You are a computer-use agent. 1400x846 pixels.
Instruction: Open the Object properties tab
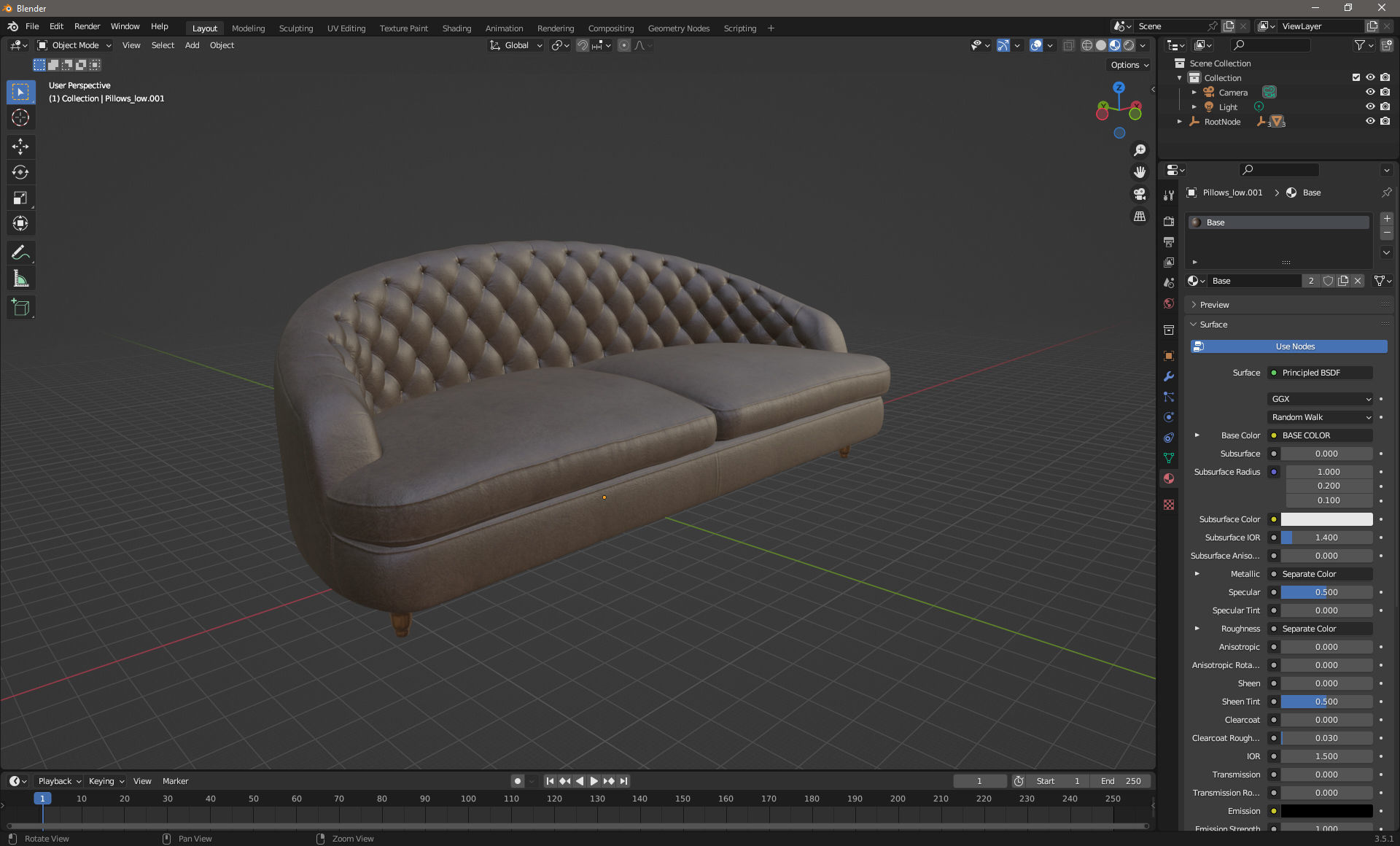click(1169, 356)
